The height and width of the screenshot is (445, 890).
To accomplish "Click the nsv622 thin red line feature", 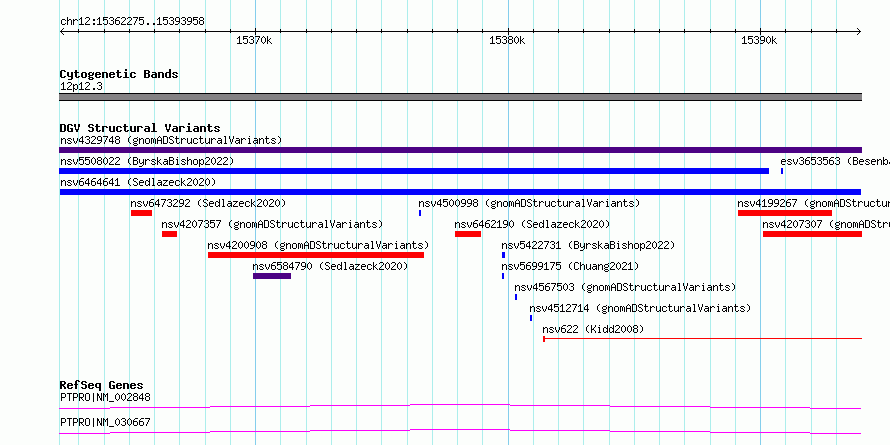I will click(x=702, y=339).
